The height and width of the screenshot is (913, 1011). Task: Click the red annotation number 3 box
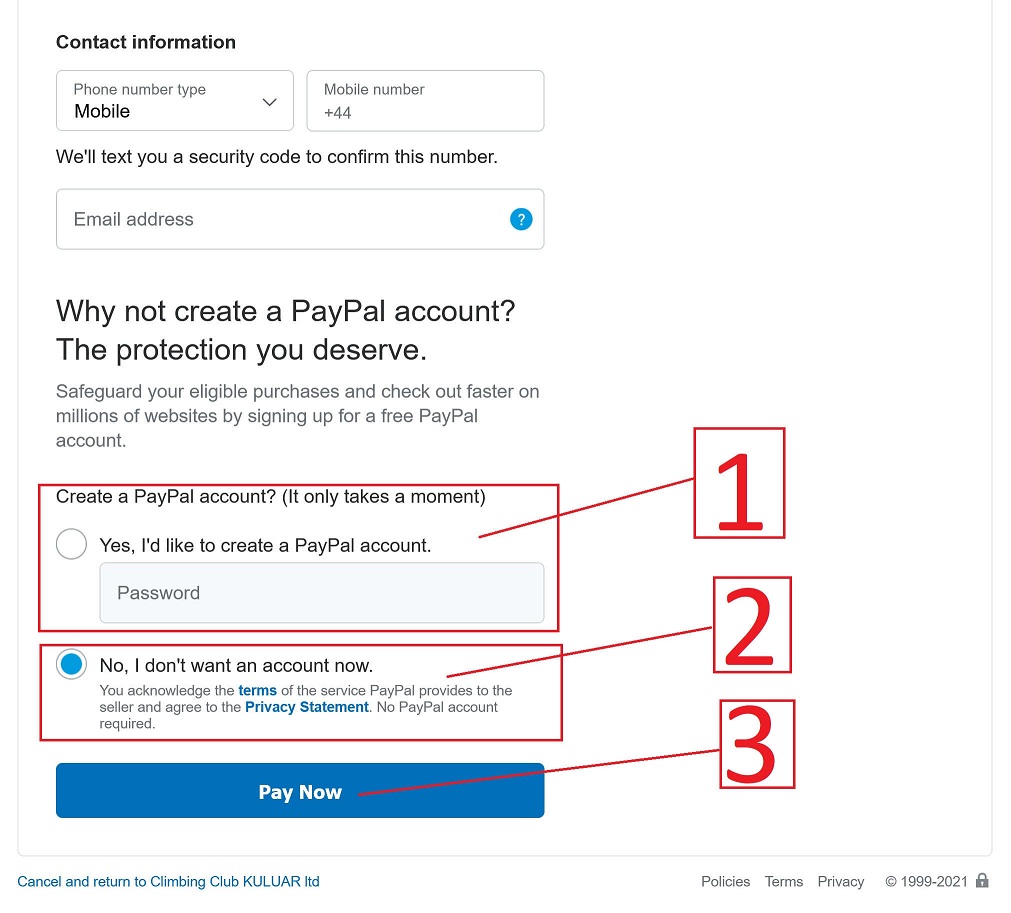click(x=757, y=745)
